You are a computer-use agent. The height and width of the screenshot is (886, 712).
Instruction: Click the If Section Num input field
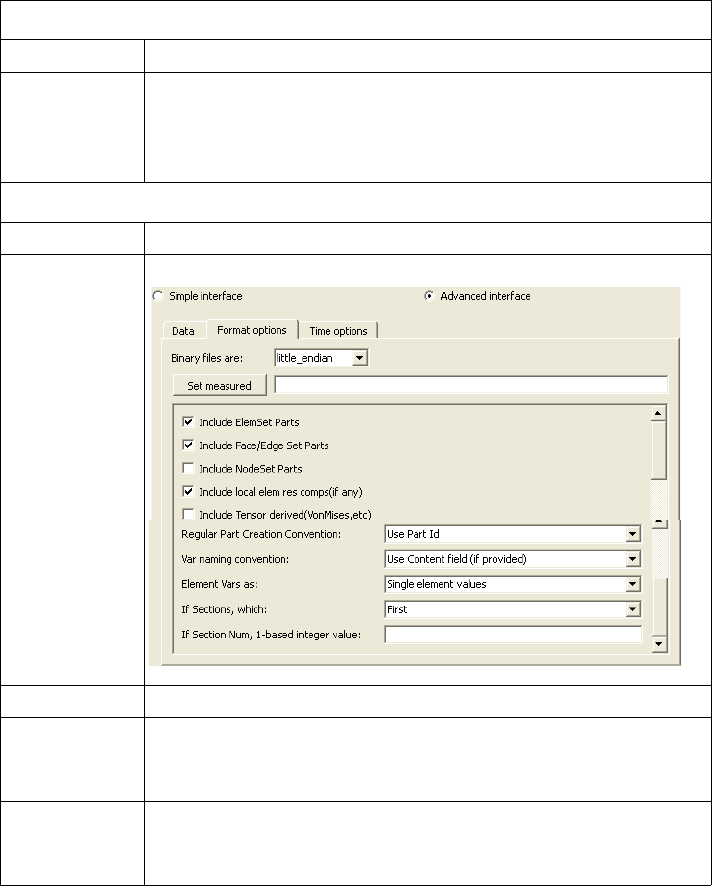513,634
